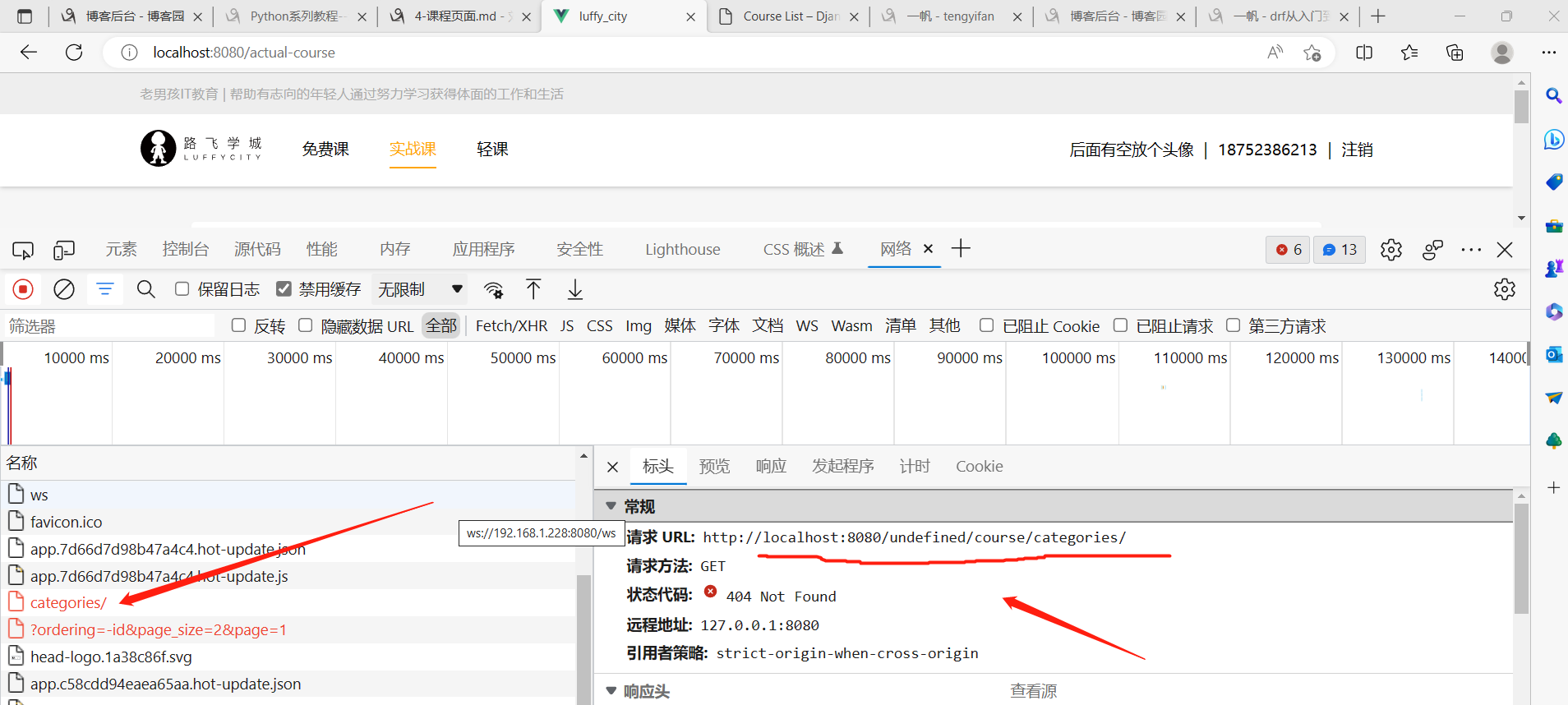Open network search magnifier
Image resolution: width=1568 pixels, height=705 pixels.
[146, 289]
